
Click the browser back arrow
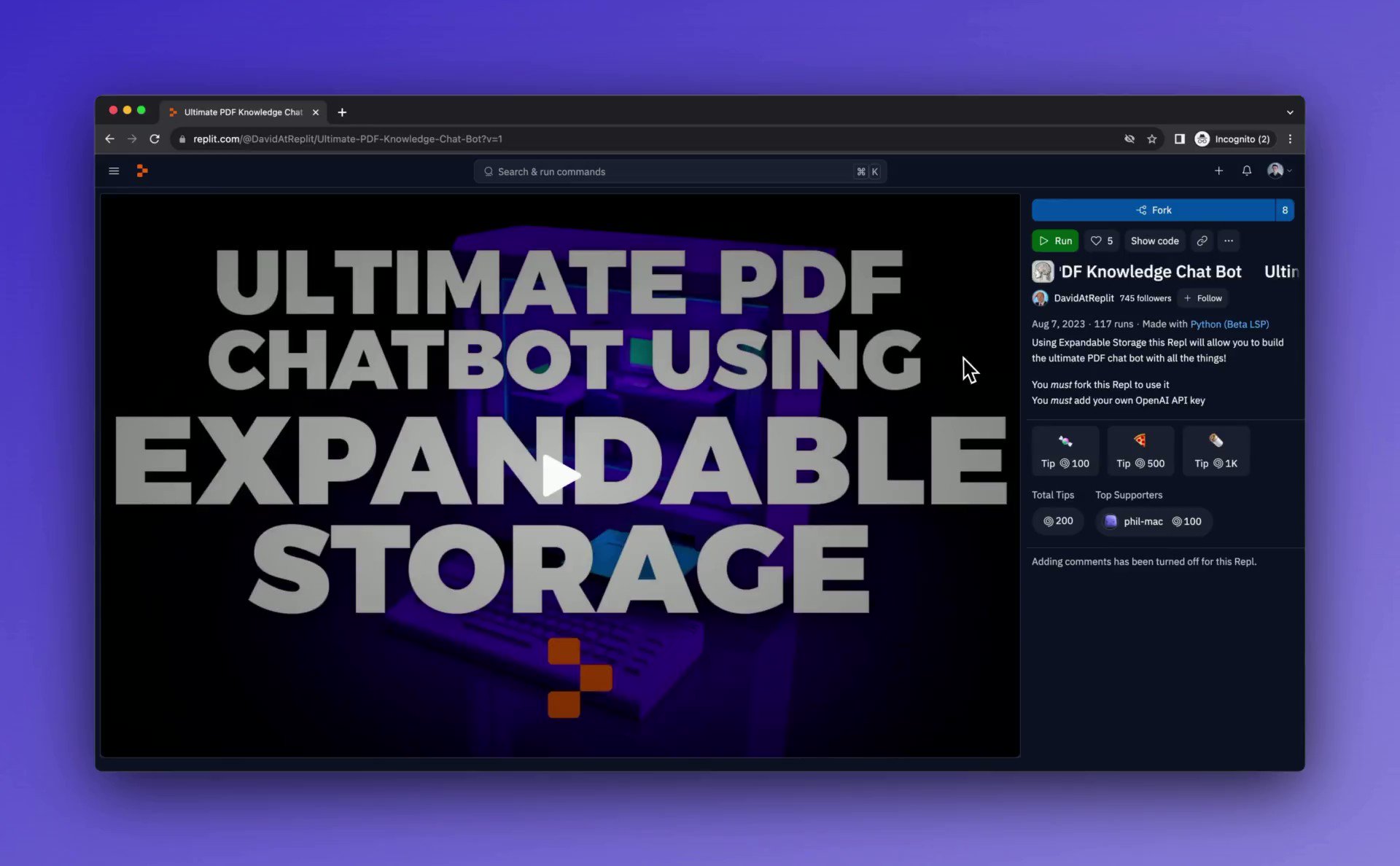[109, 139]
